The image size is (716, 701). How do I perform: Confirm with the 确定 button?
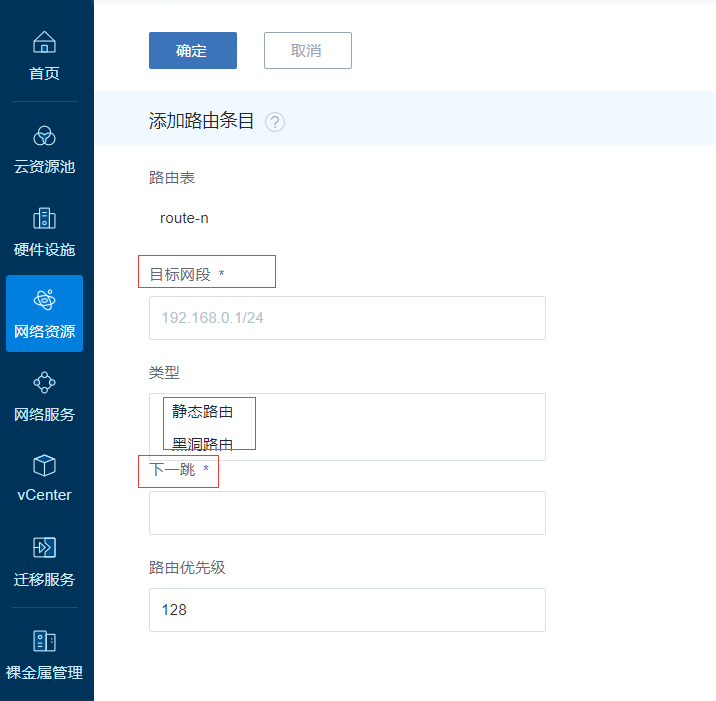point(193,50)
